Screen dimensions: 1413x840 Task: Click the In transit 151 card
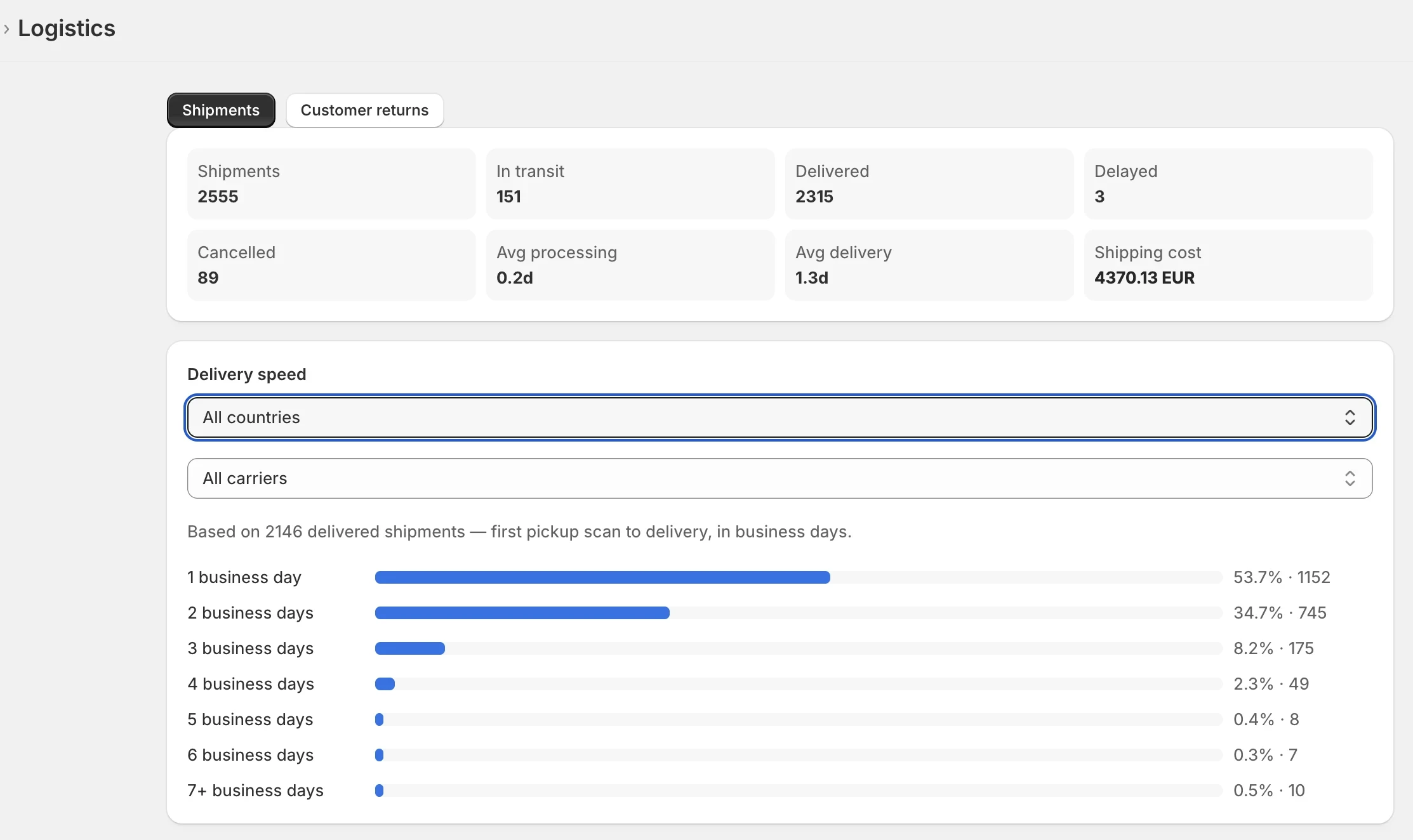[630, 184]
